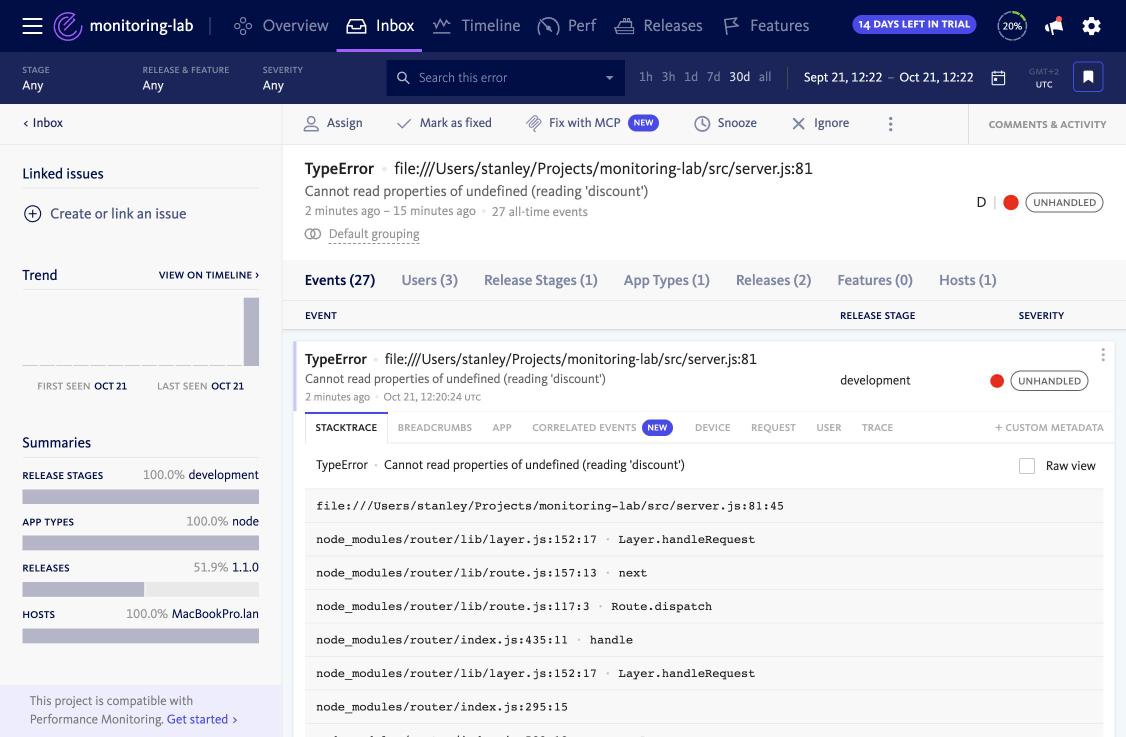Screen dimensions: 1126x737
Task: Open the Request tab
Action: [773, 427]
